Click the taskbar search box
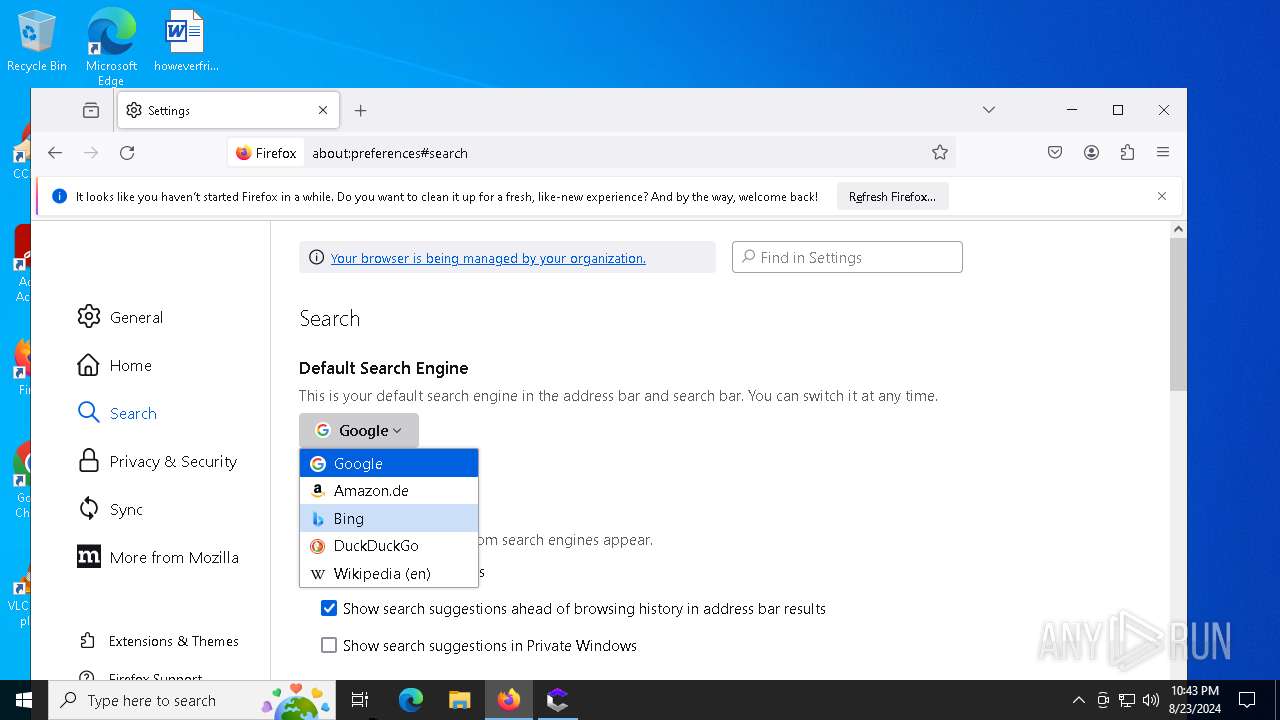 click(192, 700)
